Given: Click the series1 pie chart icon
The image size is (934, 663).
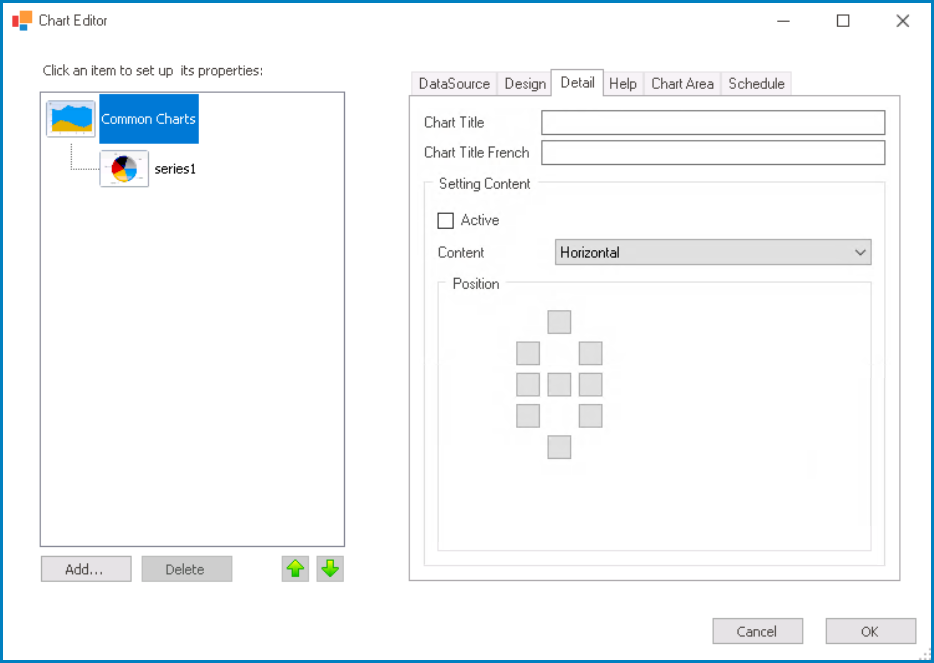Looking at the screenshot, I should point(124,169).
